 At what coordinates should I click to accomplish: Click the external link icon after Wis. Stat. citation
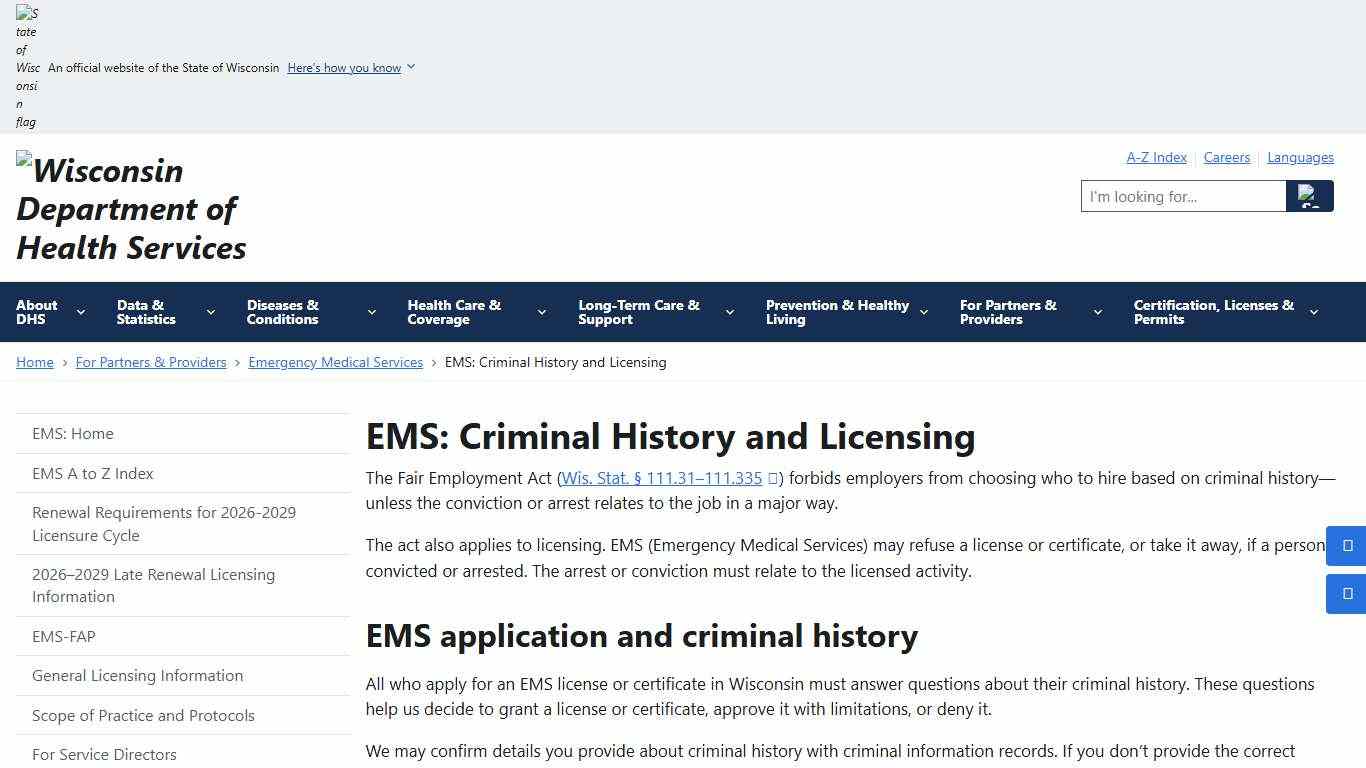773,478
